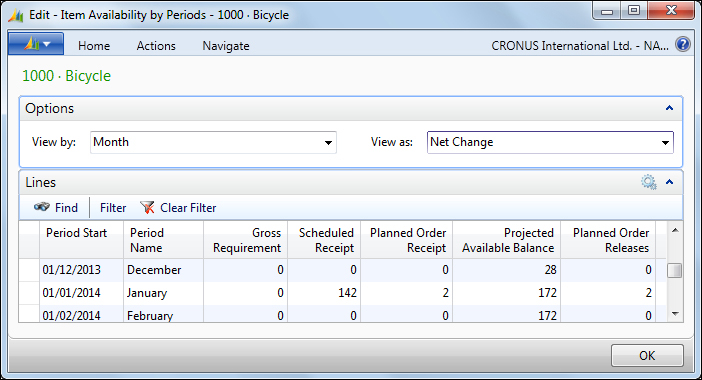Click the OK button

pos(647,355)
